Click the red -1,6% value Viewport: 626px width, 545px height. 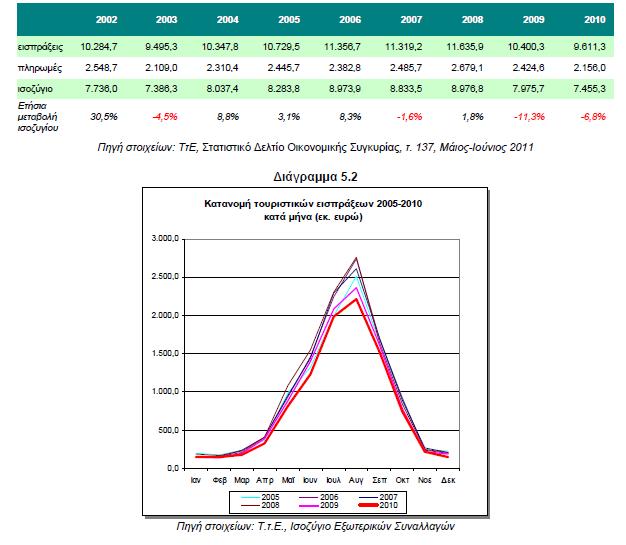coord(409,117)
